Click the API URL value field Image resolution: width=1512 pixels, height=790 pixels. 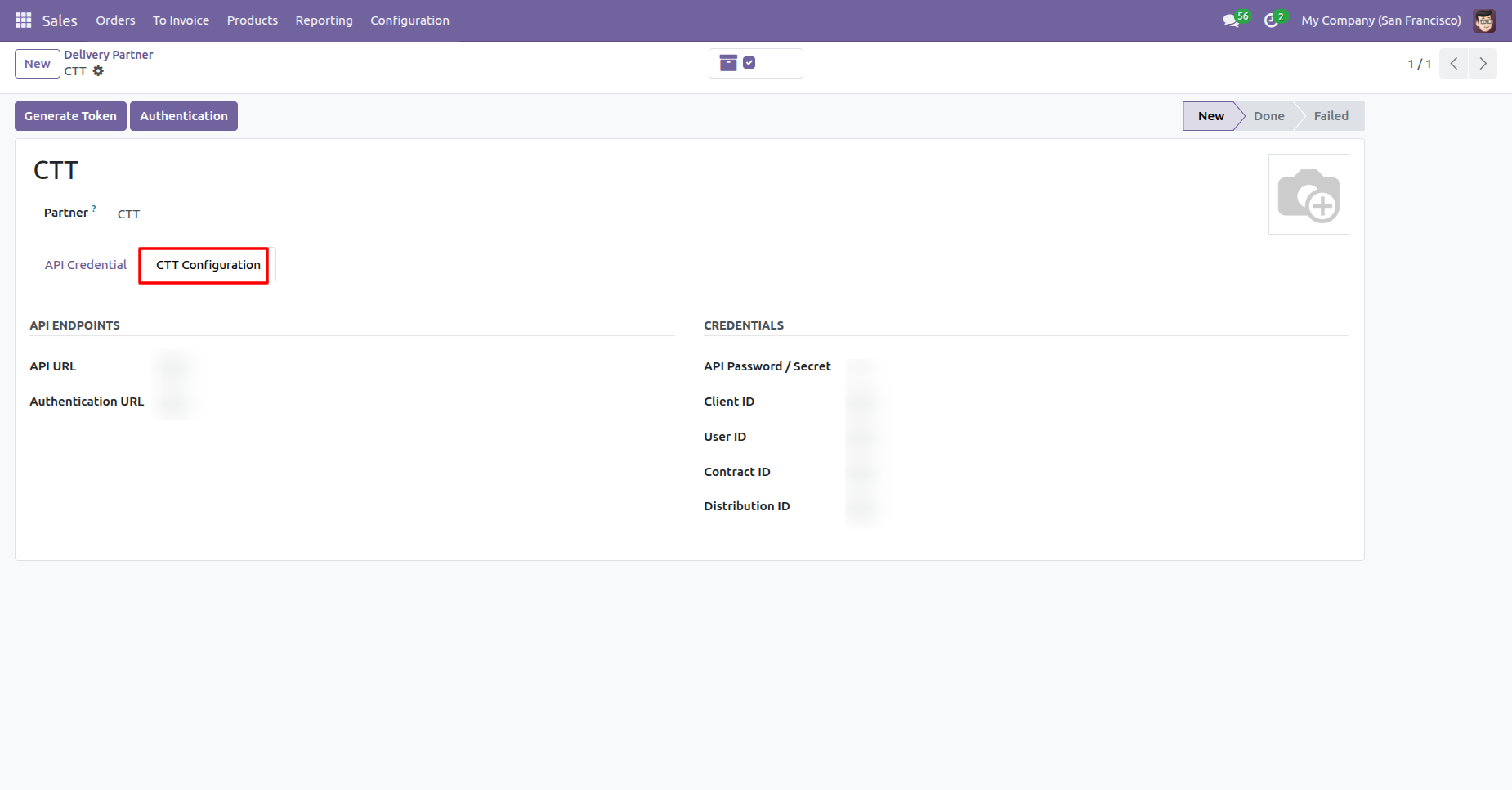click(174, 366)
